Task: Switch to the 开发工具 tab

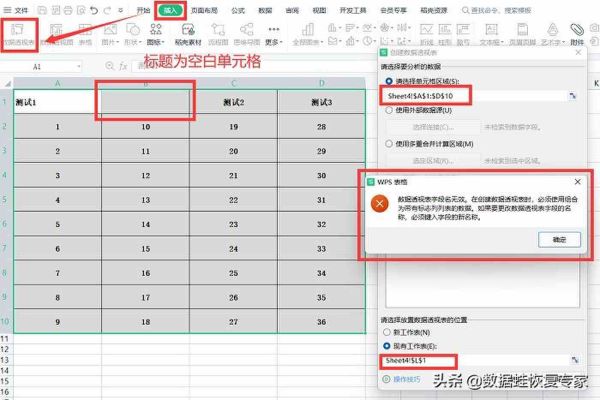Action: click(353, 11)
